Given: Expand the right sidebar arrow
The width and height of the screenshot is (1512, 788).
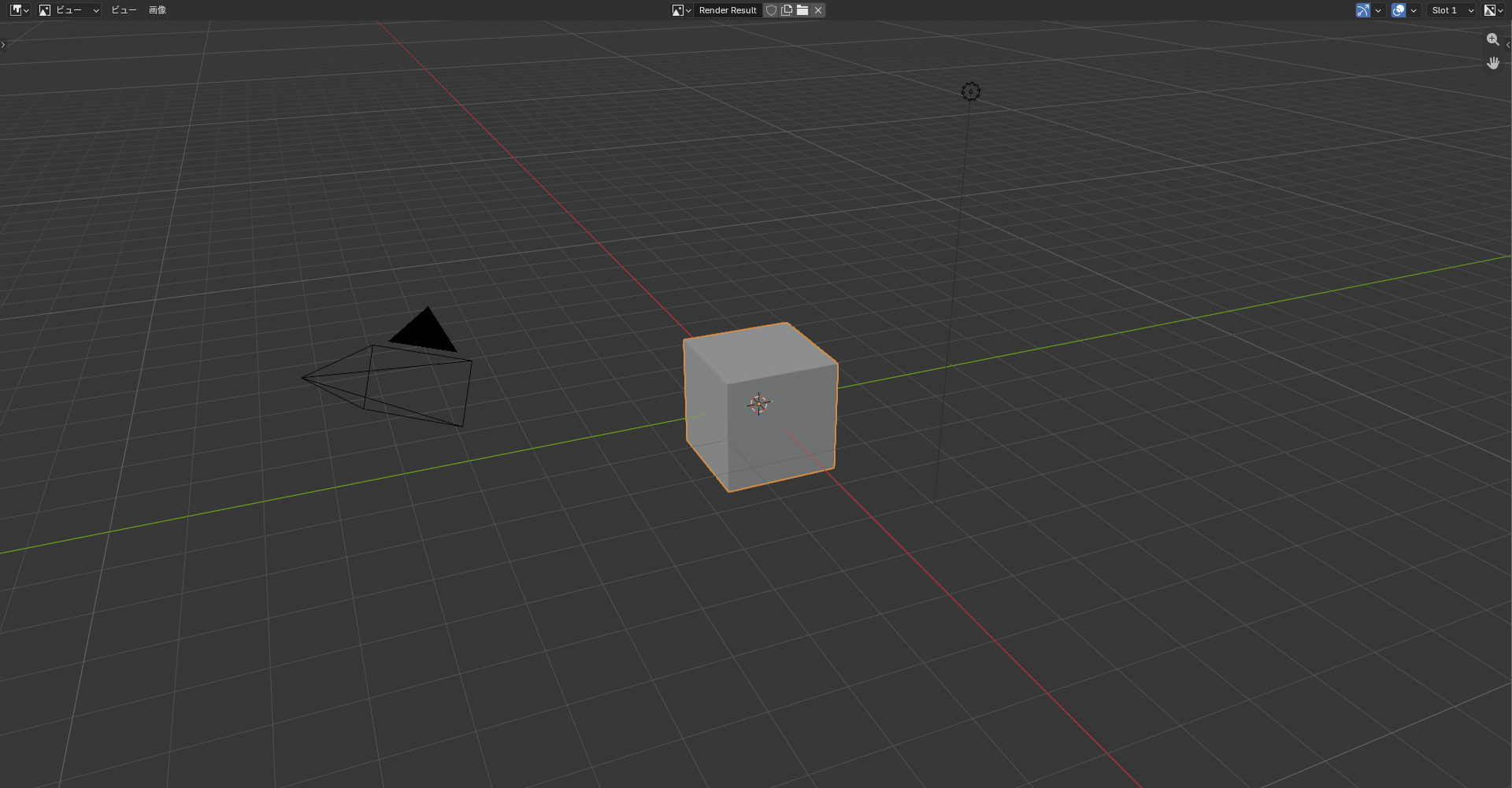Looking at the screenshot, I should 1508,45.
